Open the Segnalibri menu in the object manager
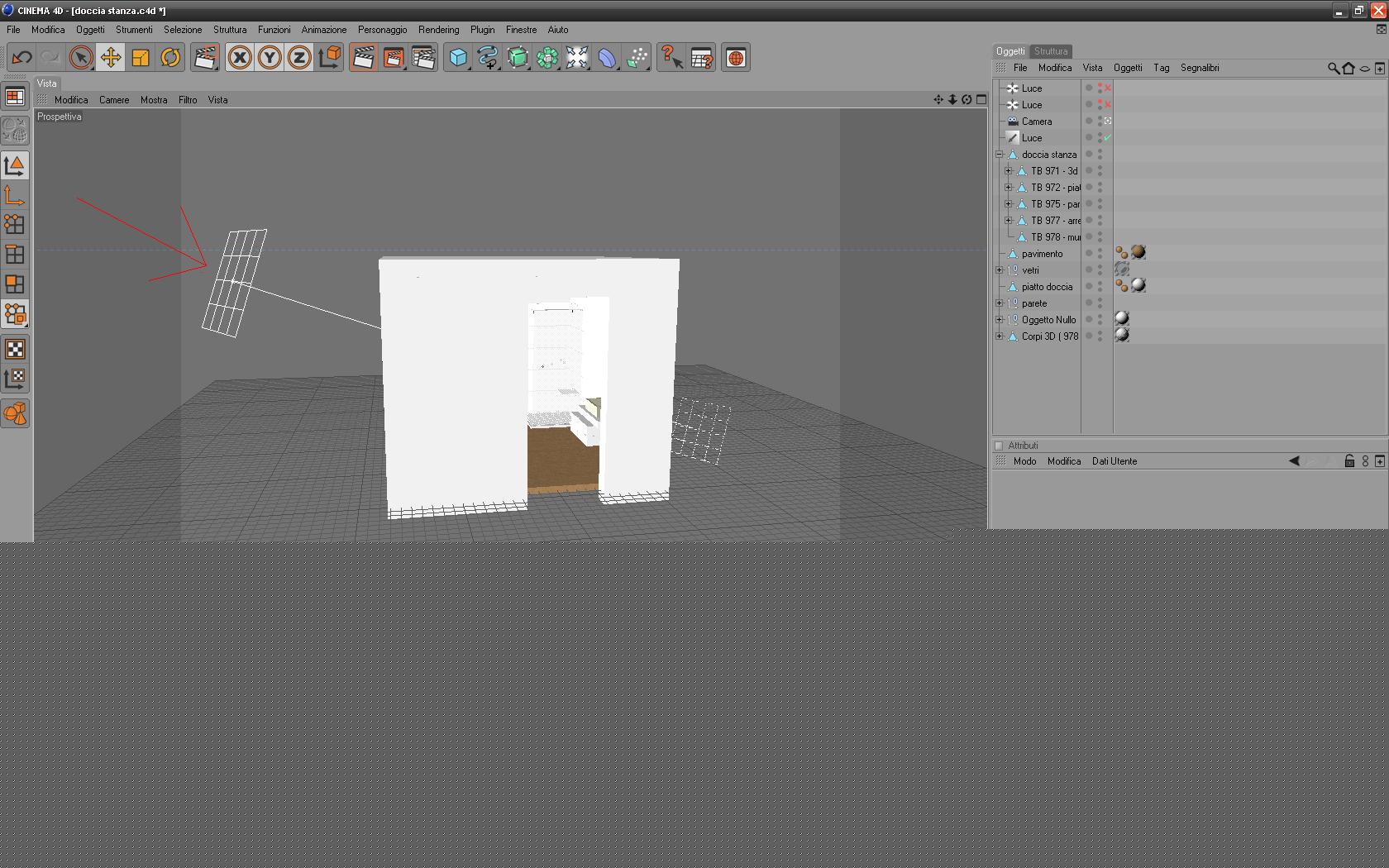 1200,68
